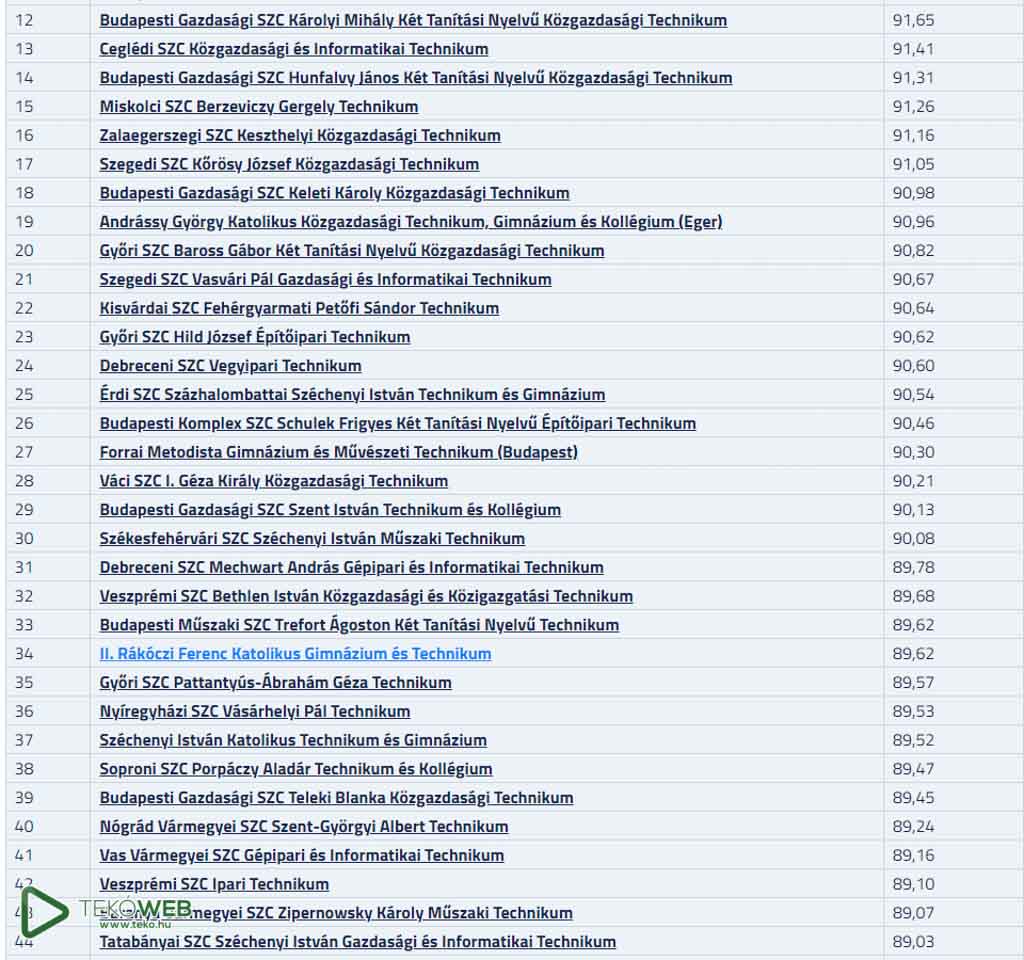
Task: Select score value 89,78
Action: [x=913, y=566]
